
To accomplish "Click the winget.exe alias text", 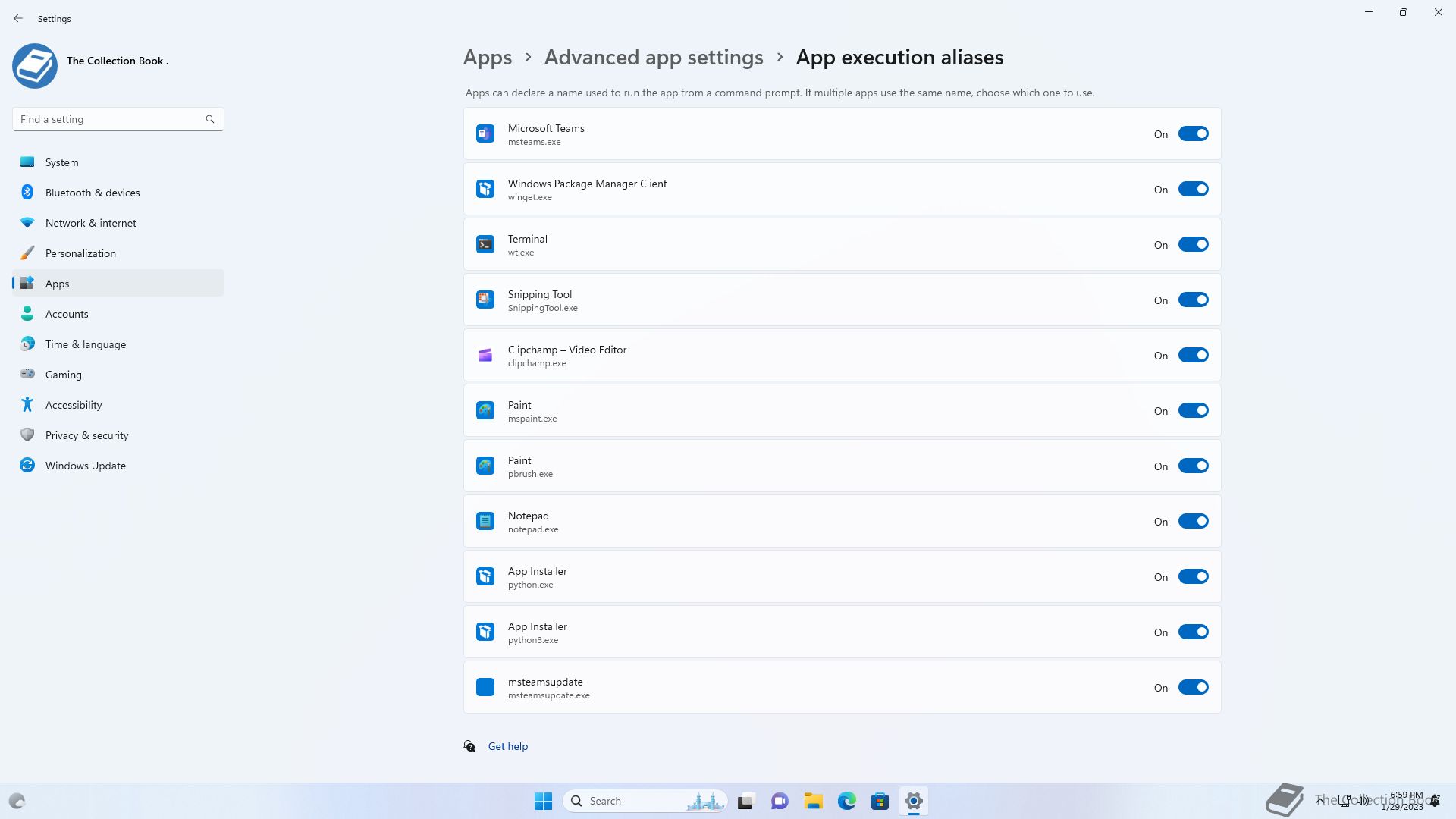I will 530,197.
